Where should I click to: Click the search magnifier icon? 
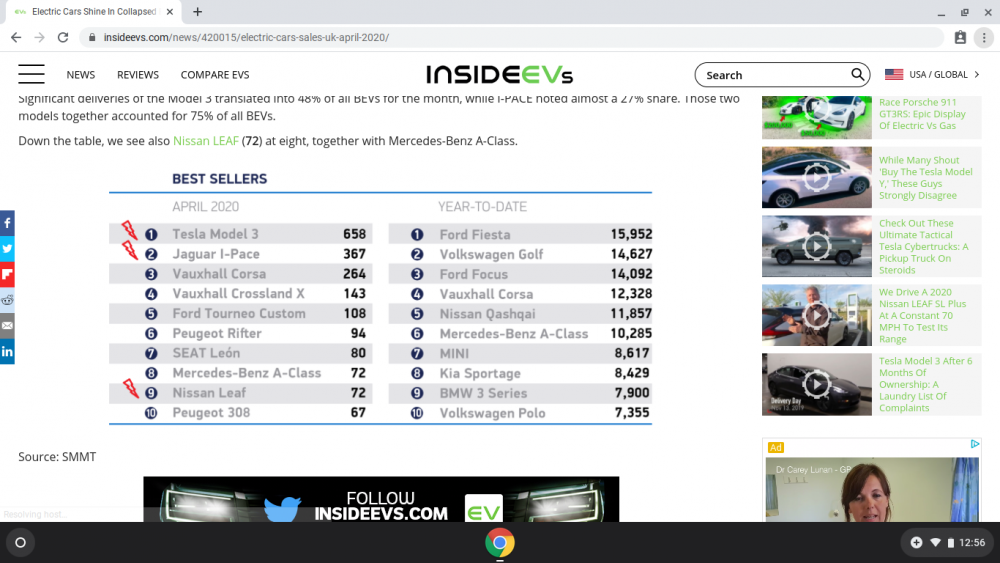(x=858, y=75)
